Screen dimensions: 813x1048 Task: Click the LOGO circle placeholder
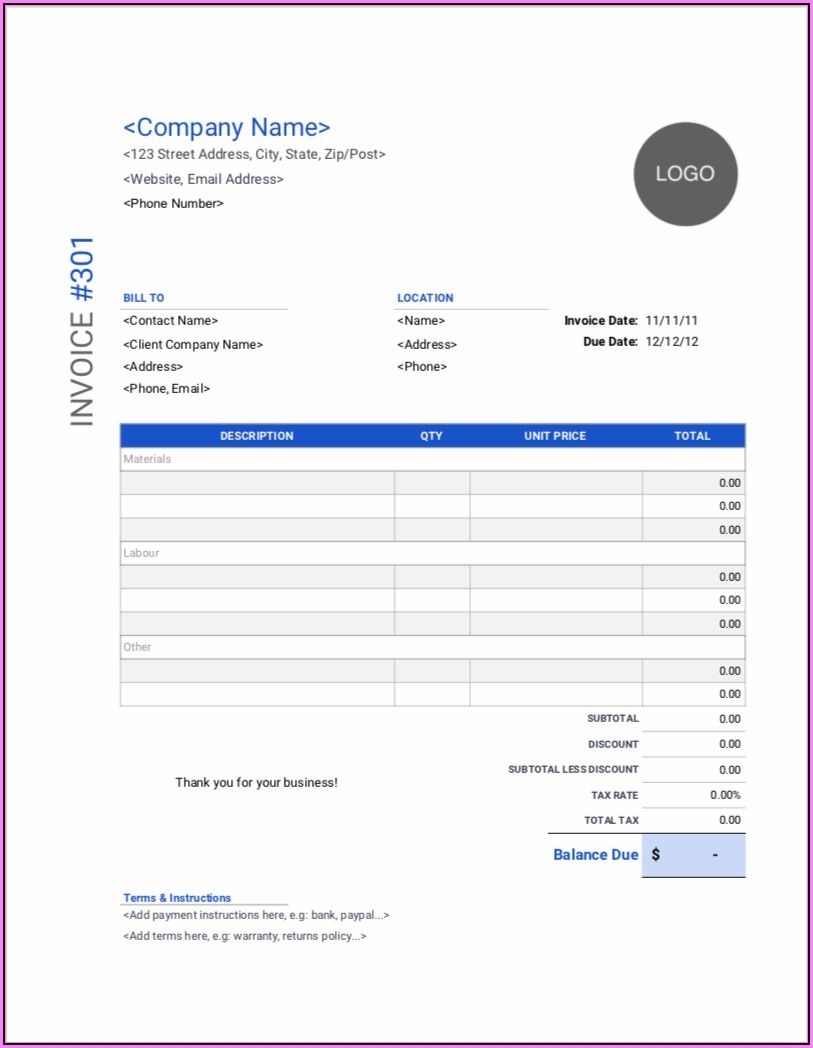[x=684, y=174]
